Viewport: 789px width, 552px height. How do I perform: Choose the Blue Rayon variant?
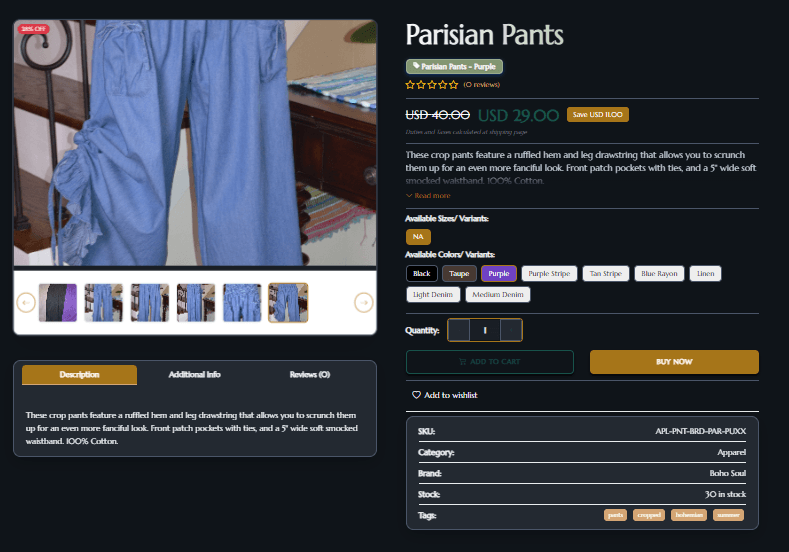point(659,273)
